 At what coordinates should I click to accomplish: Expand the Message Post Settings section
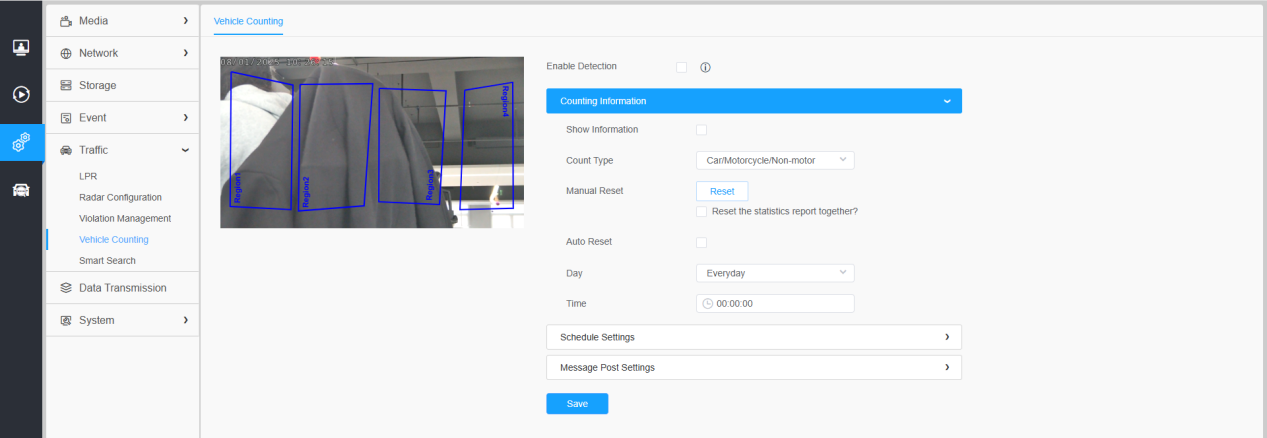(754, 367)
